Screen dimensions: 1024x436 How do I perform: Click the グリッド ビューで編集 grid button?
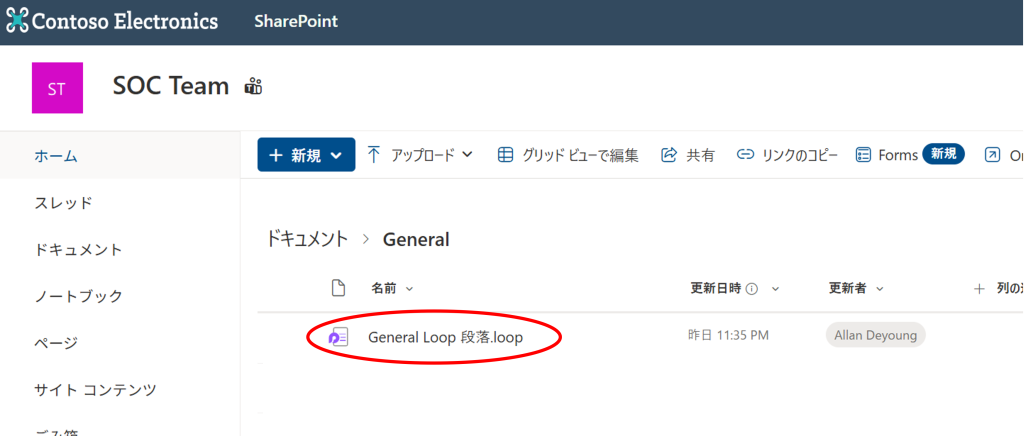[567, 155]
